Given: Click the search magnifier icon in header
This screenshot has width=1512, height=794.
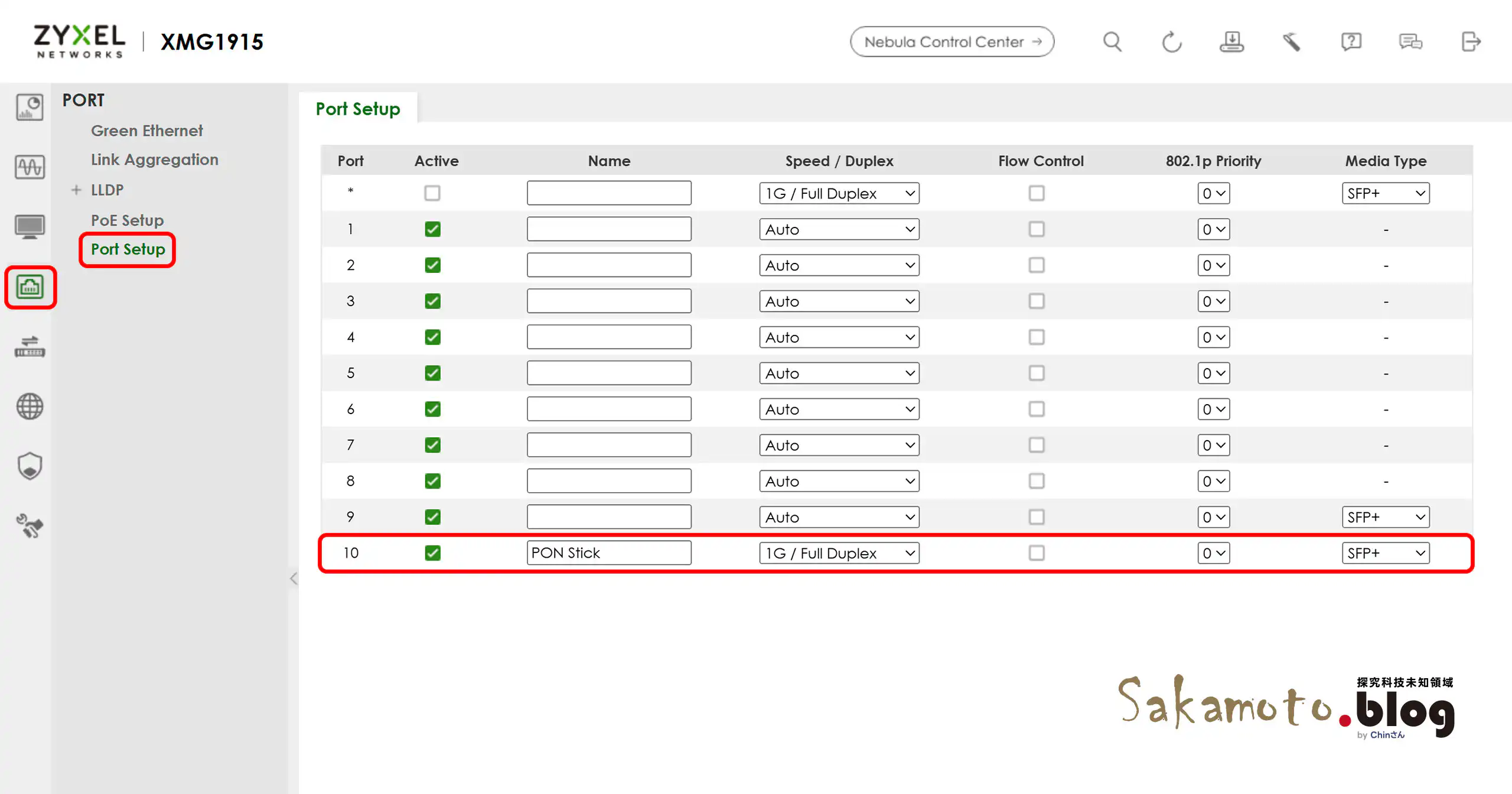Looking at the screenshot, I should [x=1112, y=42].
